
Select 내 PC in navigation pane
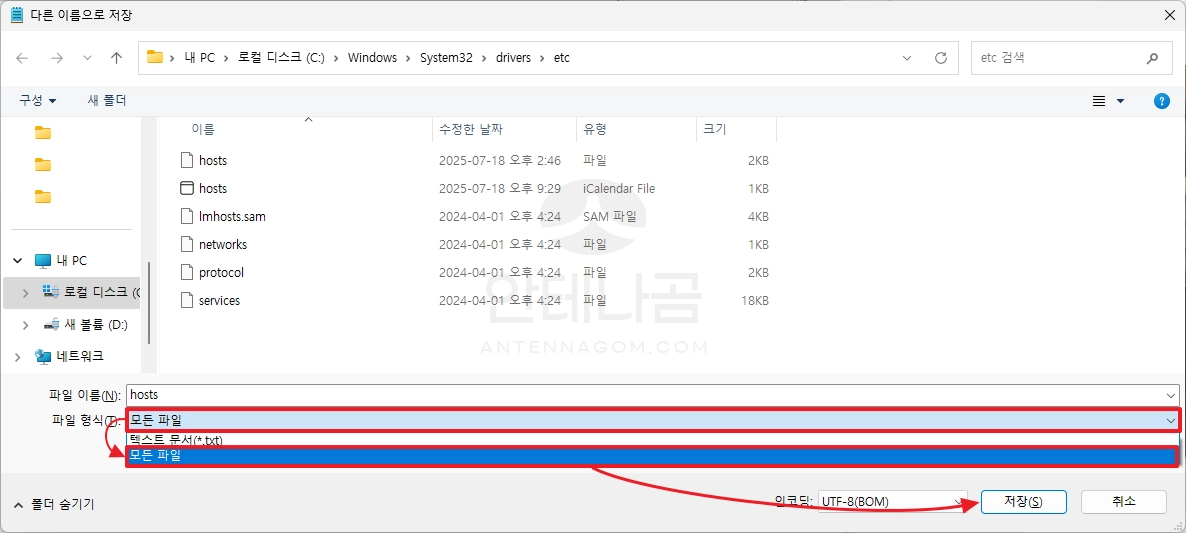pyautogui.click(x=72, y=260)
